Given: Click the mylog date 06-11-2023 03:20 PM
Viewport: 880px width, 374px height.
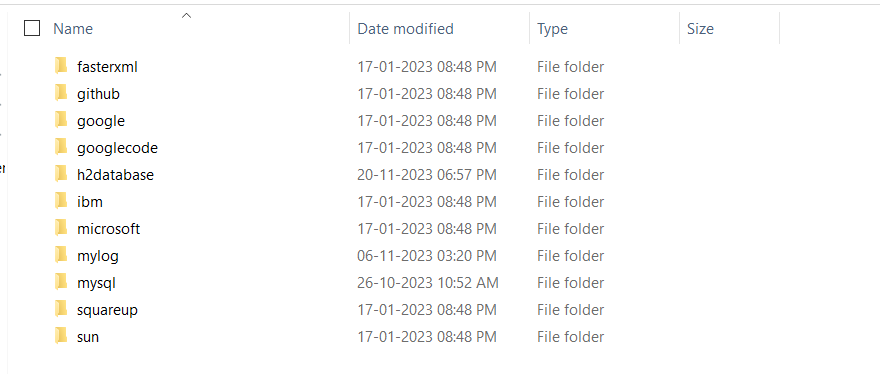Looking at the screenshot, I should (x=427, y=256).
